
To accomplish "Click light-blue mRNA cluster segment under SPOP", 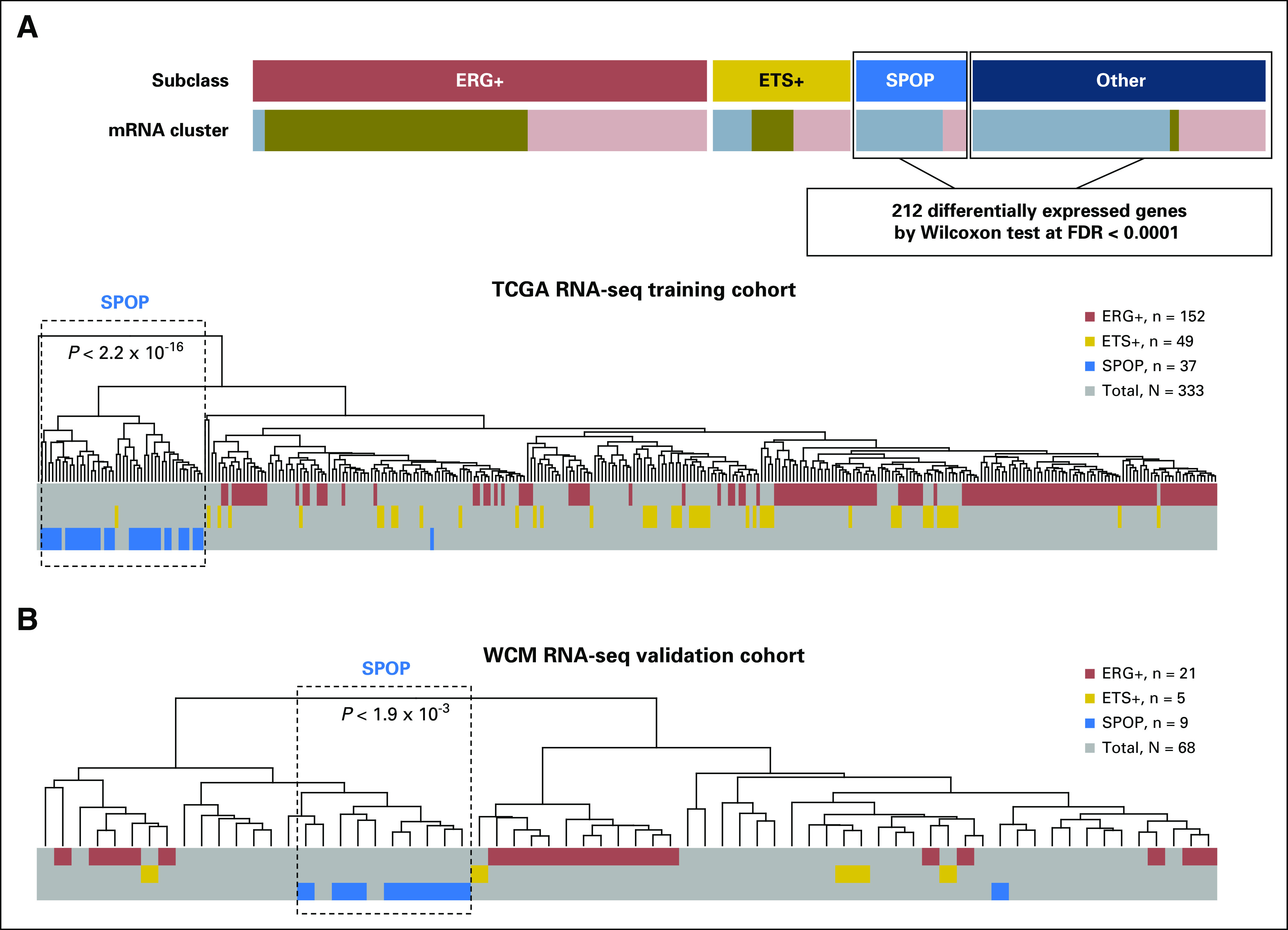I will point(899,130).
